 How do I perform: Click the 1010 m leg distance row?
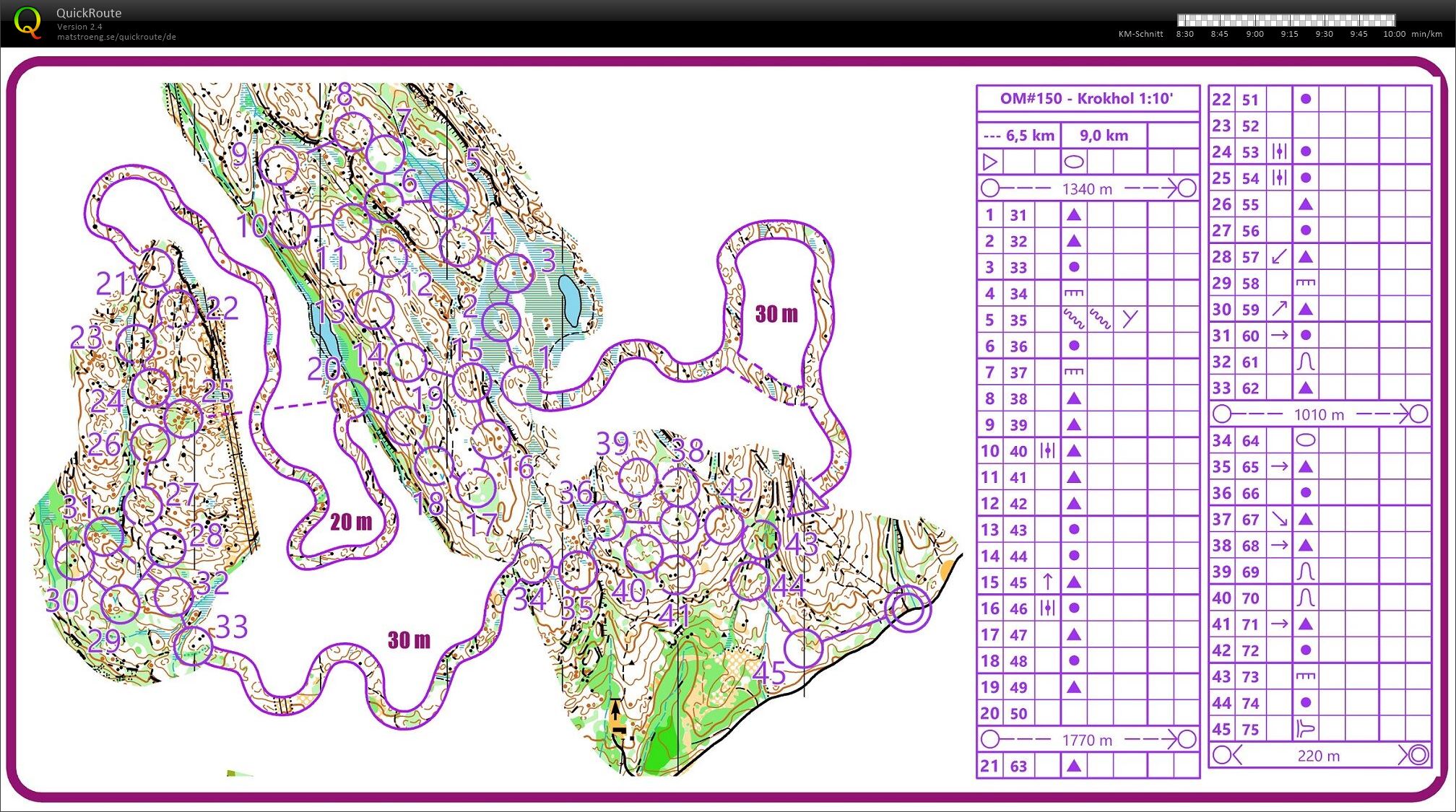point(1319,414)
